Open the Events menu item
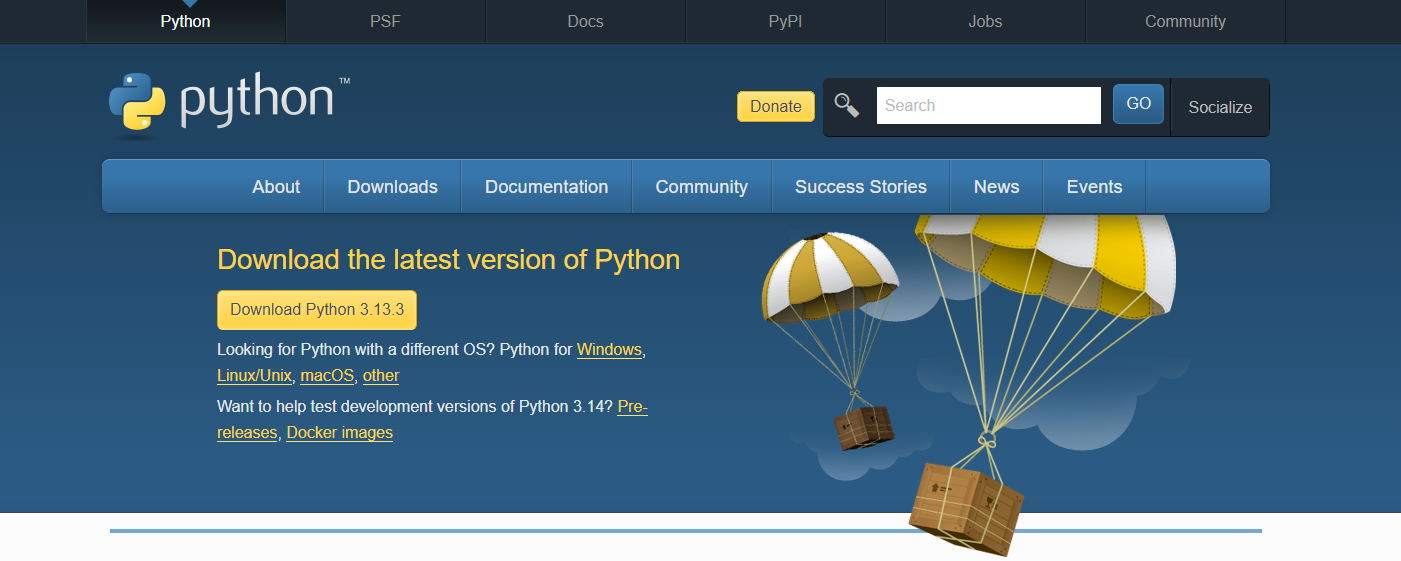This screenshot has width=1401, height=561. [x=1094, y=187]
